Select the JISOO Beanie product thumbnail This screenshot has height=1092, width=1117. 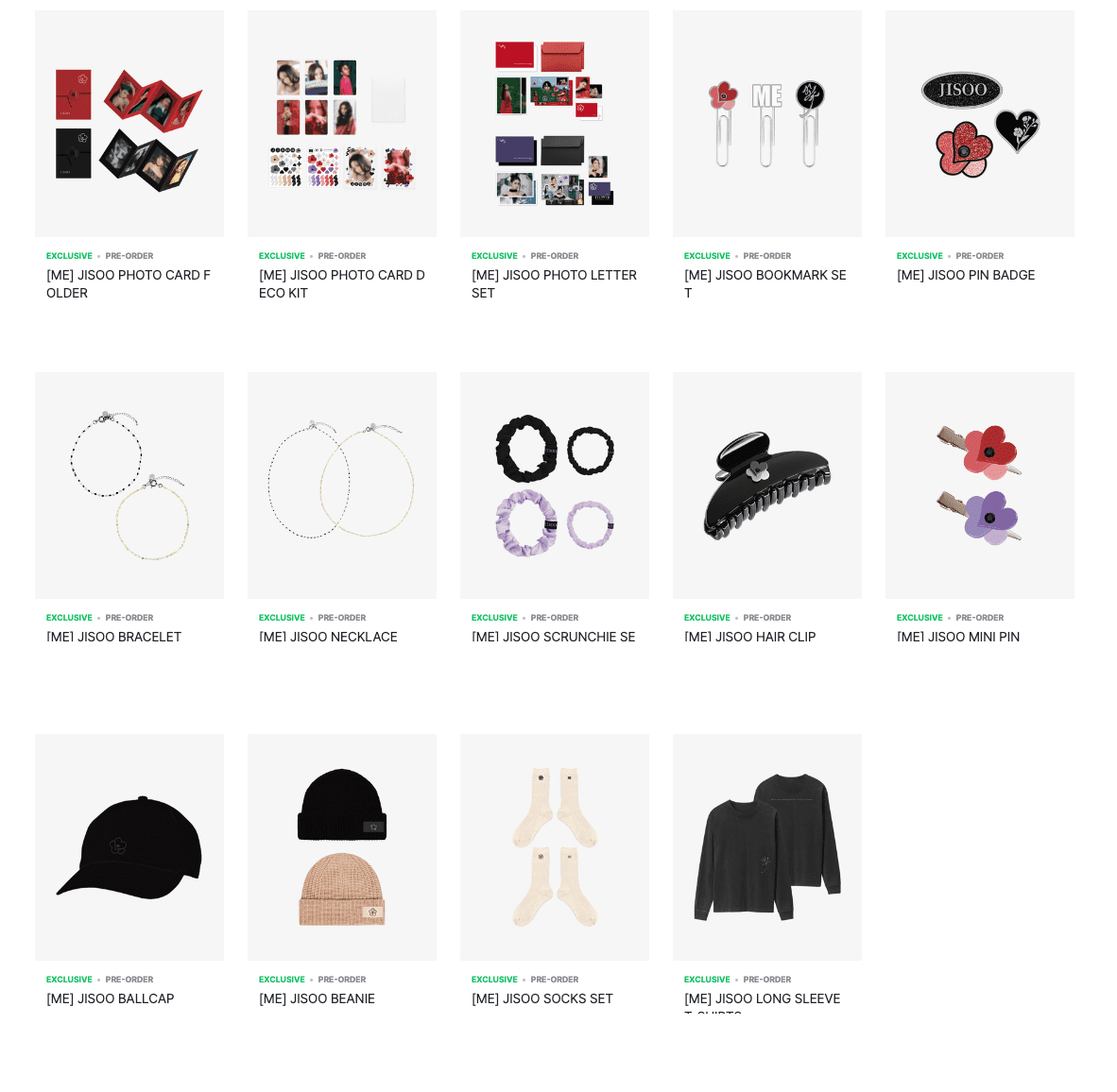click(x=342, y=847)
